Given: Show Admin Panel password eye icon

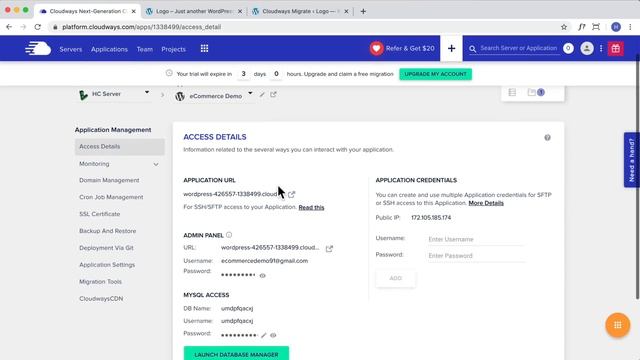Looking at the screenshot, I should (x=262, y=276).
